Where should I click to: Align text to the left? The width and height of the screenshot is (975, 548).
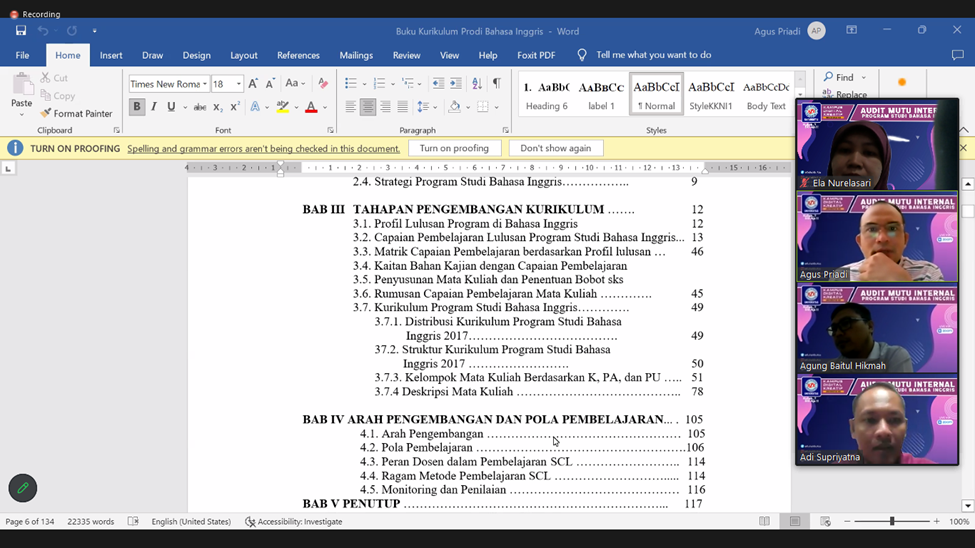[x=350, y=107]
